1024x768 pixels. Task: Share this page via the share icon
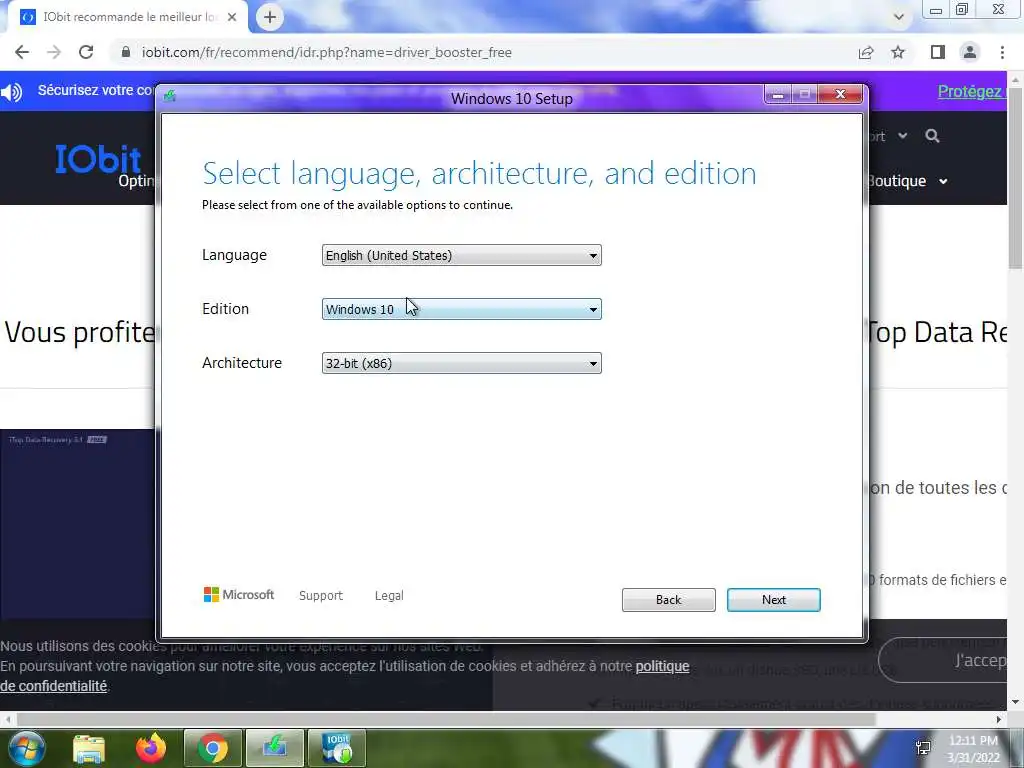866,52
